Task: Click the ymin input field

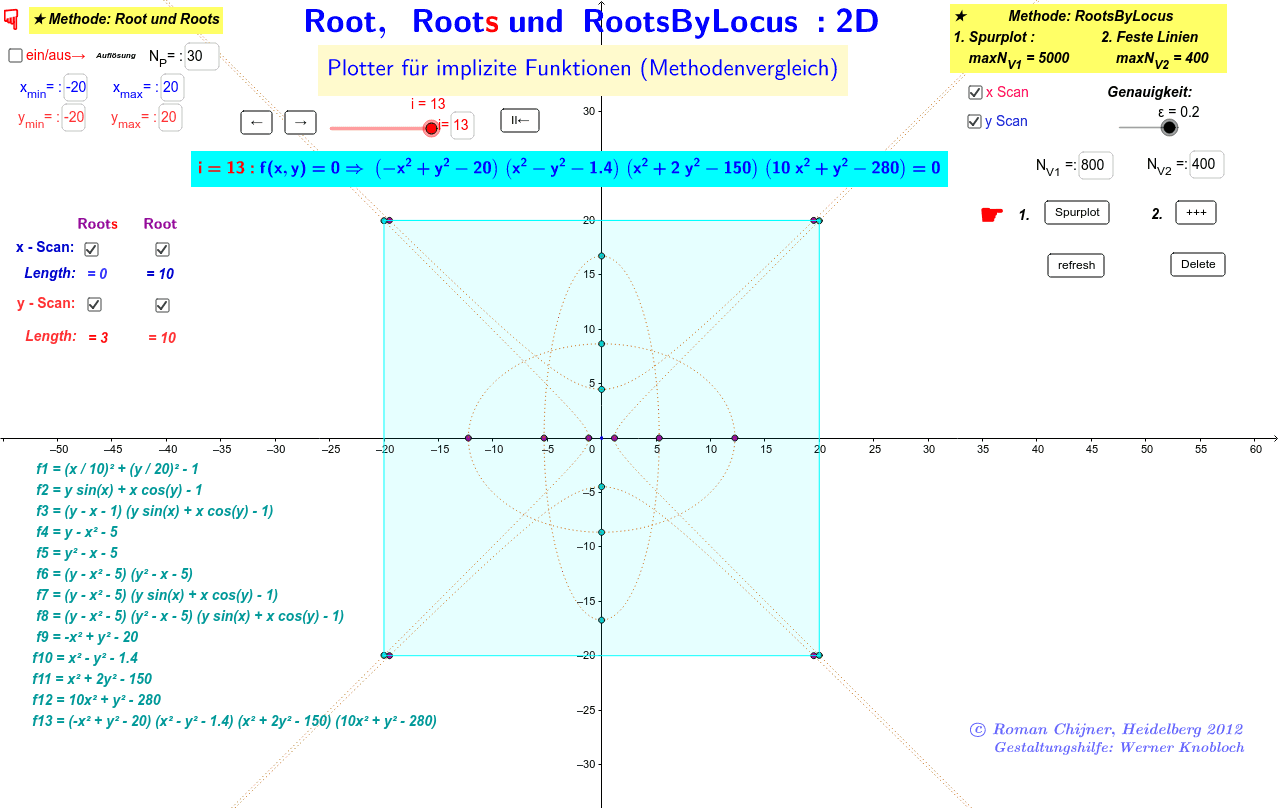Action: click(x=74, y=118)
